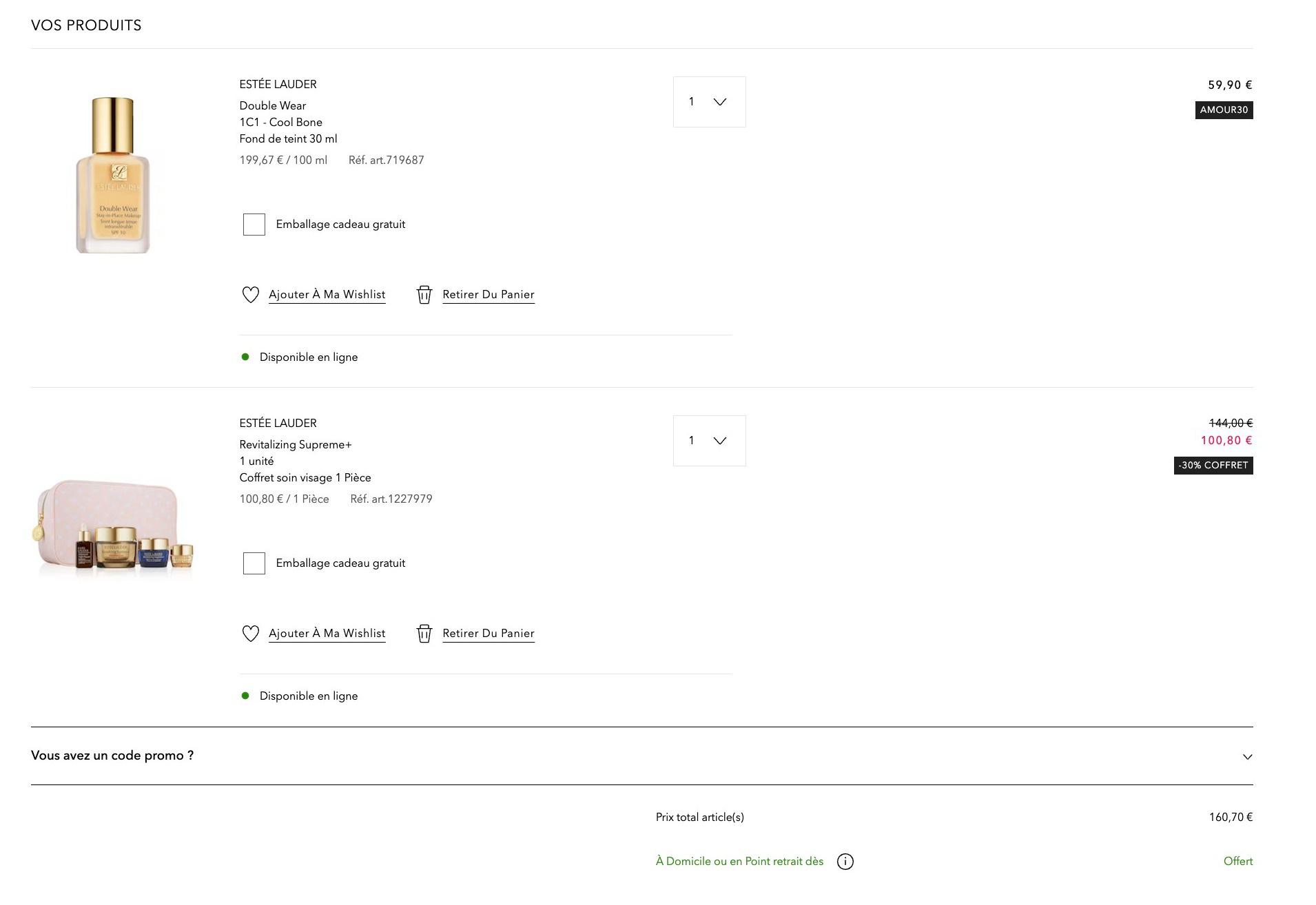The width and height of the screenshot is (1316, 905).
Task: Click 'À Domicile ou en Point retrait dès' text
Action: 739,862
